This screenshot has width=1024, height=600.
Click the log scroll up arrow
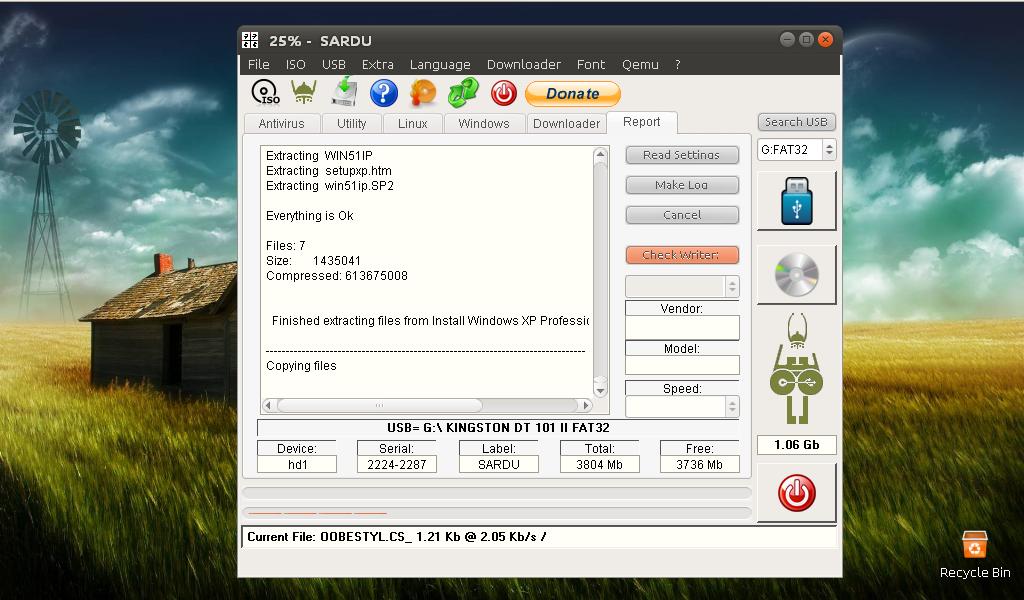(600, 155)
